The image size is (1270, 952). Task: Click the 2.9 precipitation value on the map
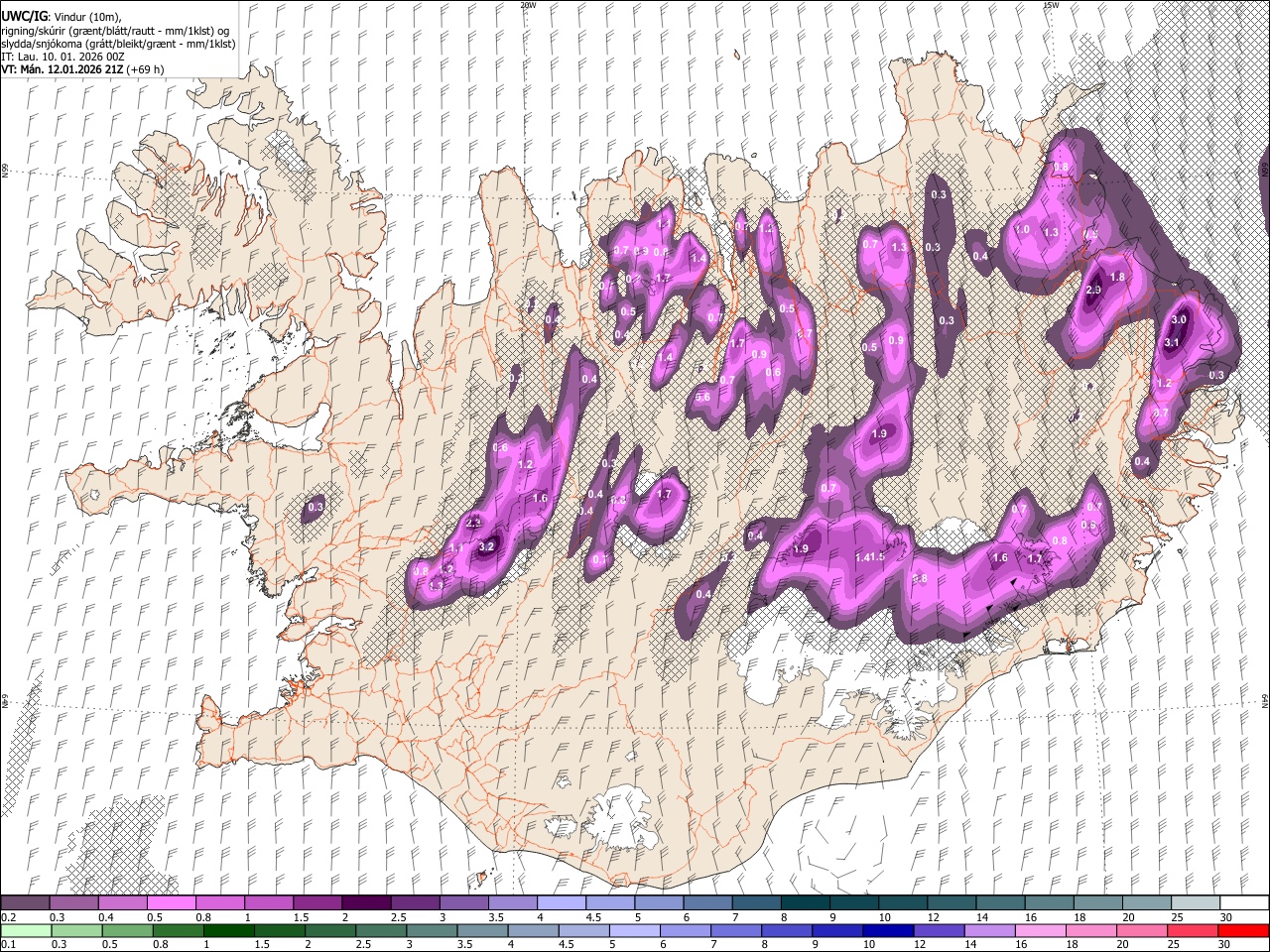1094,290
